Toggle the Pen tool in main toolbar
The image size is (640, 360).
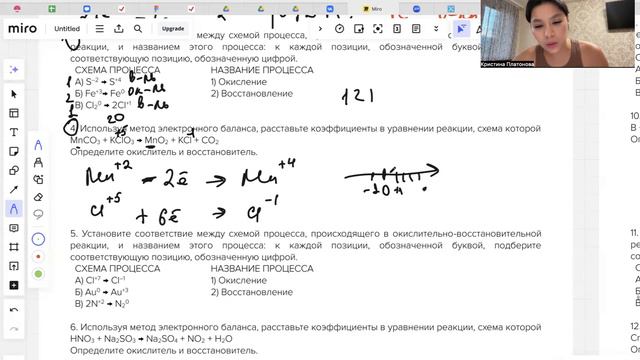tap(14, 209)
